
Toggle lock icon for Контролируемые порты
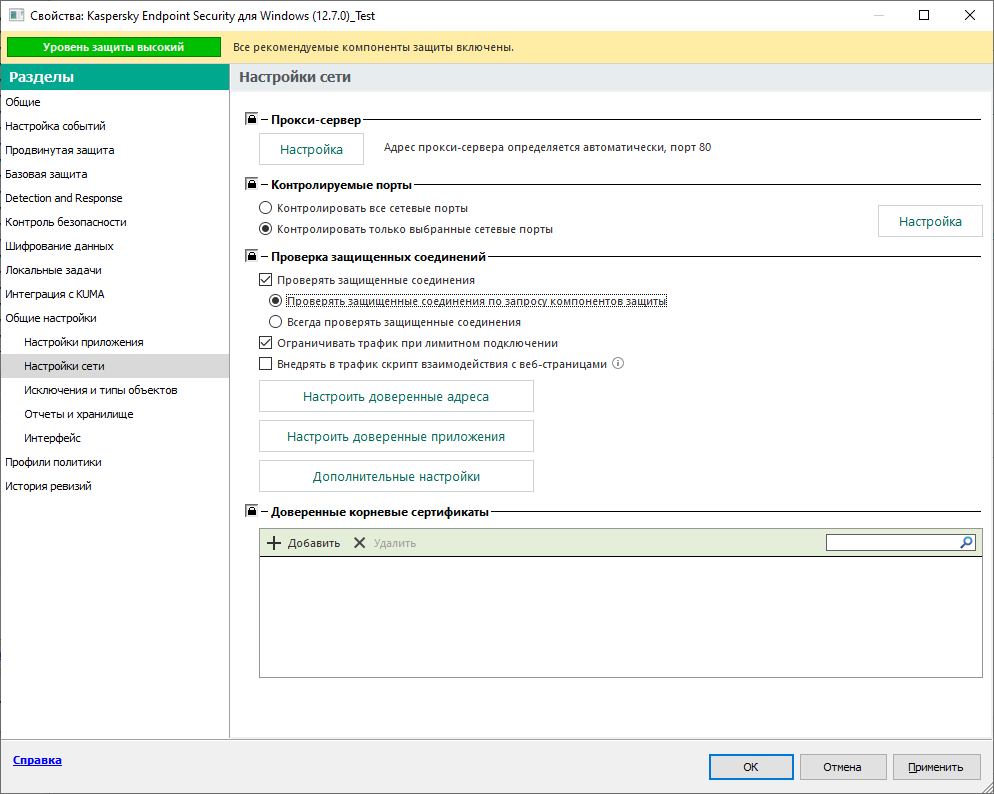(x=251, y=185)
